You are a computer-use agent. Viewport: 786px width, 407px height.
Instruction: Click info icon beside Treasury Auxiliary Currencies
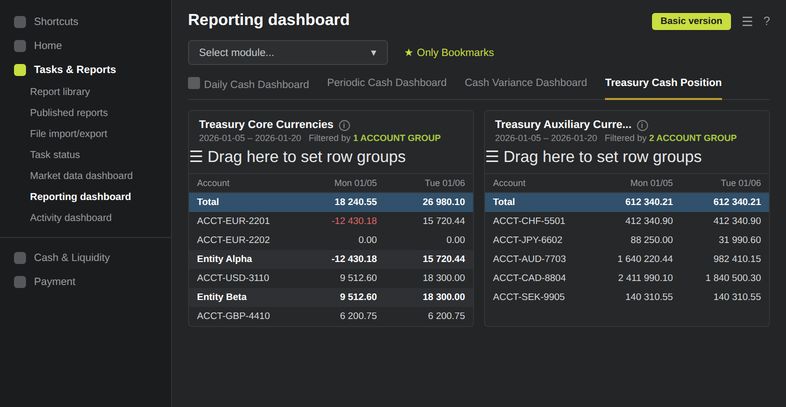pos(642,125)
